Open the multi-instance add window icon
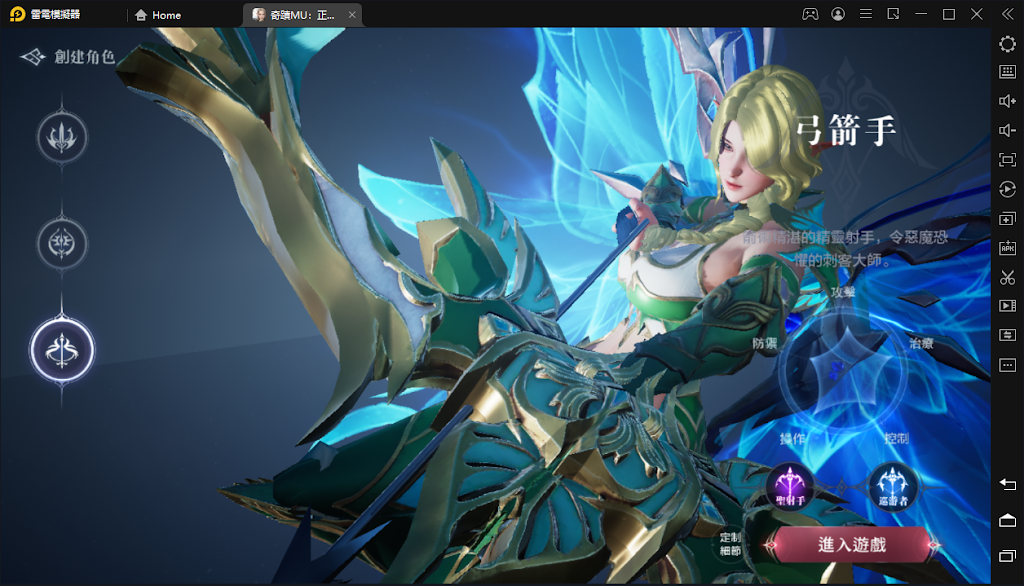Screen dimensions: 1024x586 pyautogui.click(x=1008, y=219)
